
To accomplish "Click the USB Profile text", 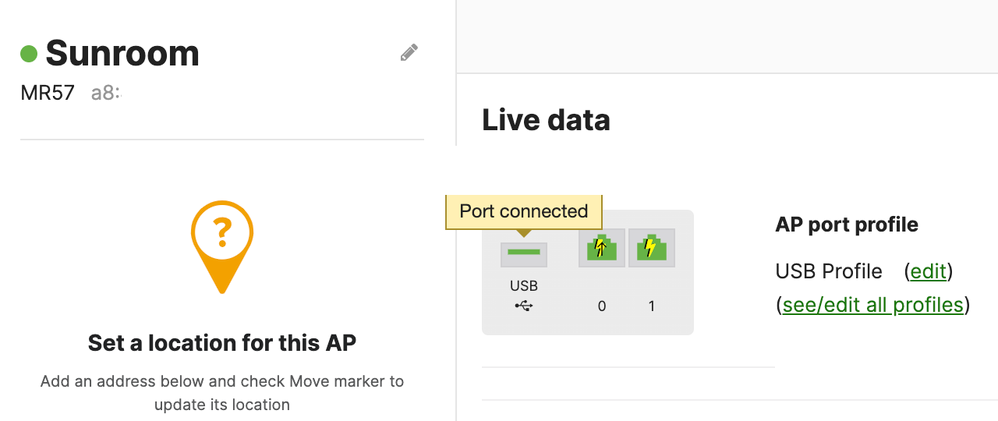I will click(829, 272).
